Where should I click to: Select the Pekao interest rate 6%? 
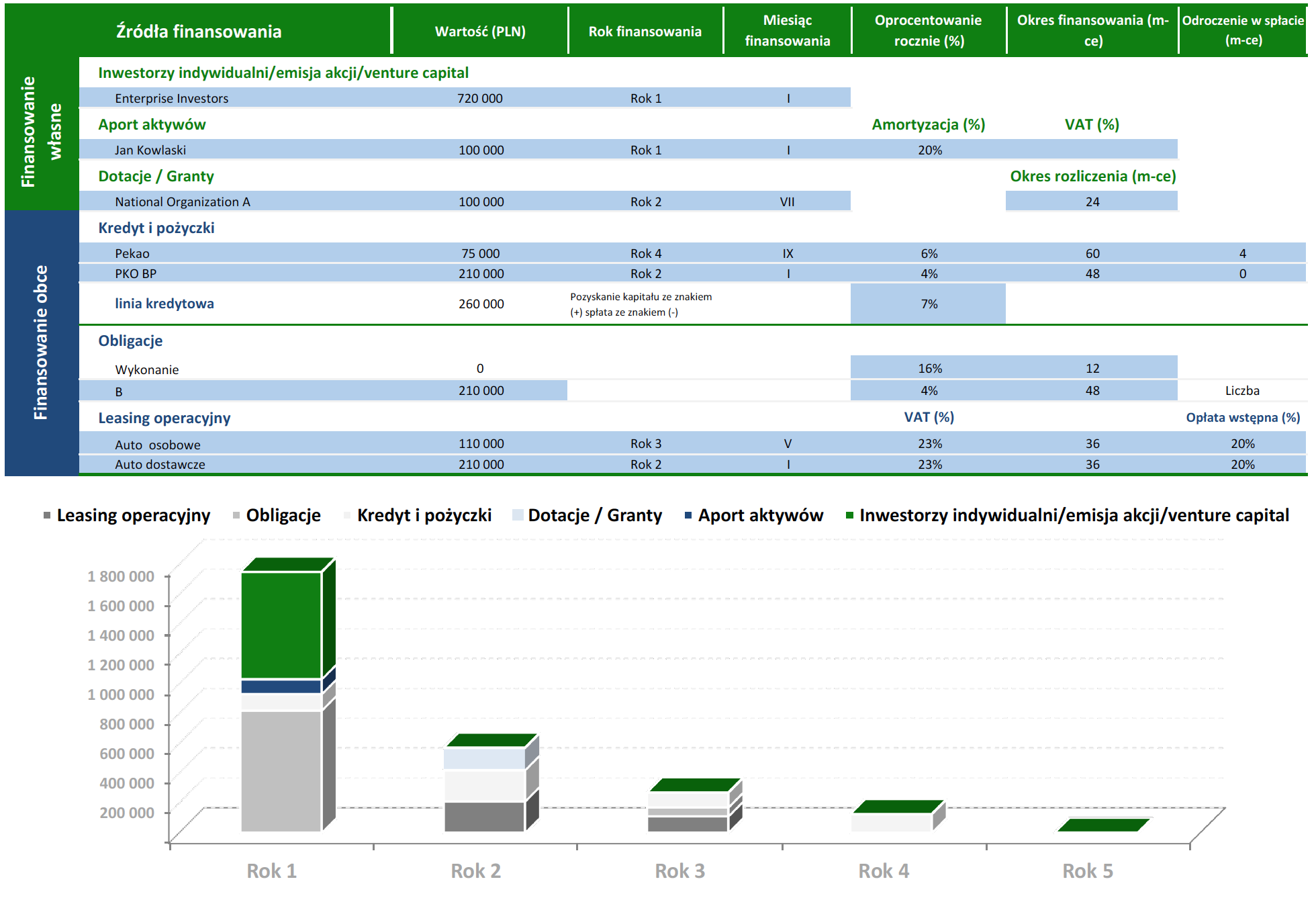pyautogui.click(x=929, y=254)
